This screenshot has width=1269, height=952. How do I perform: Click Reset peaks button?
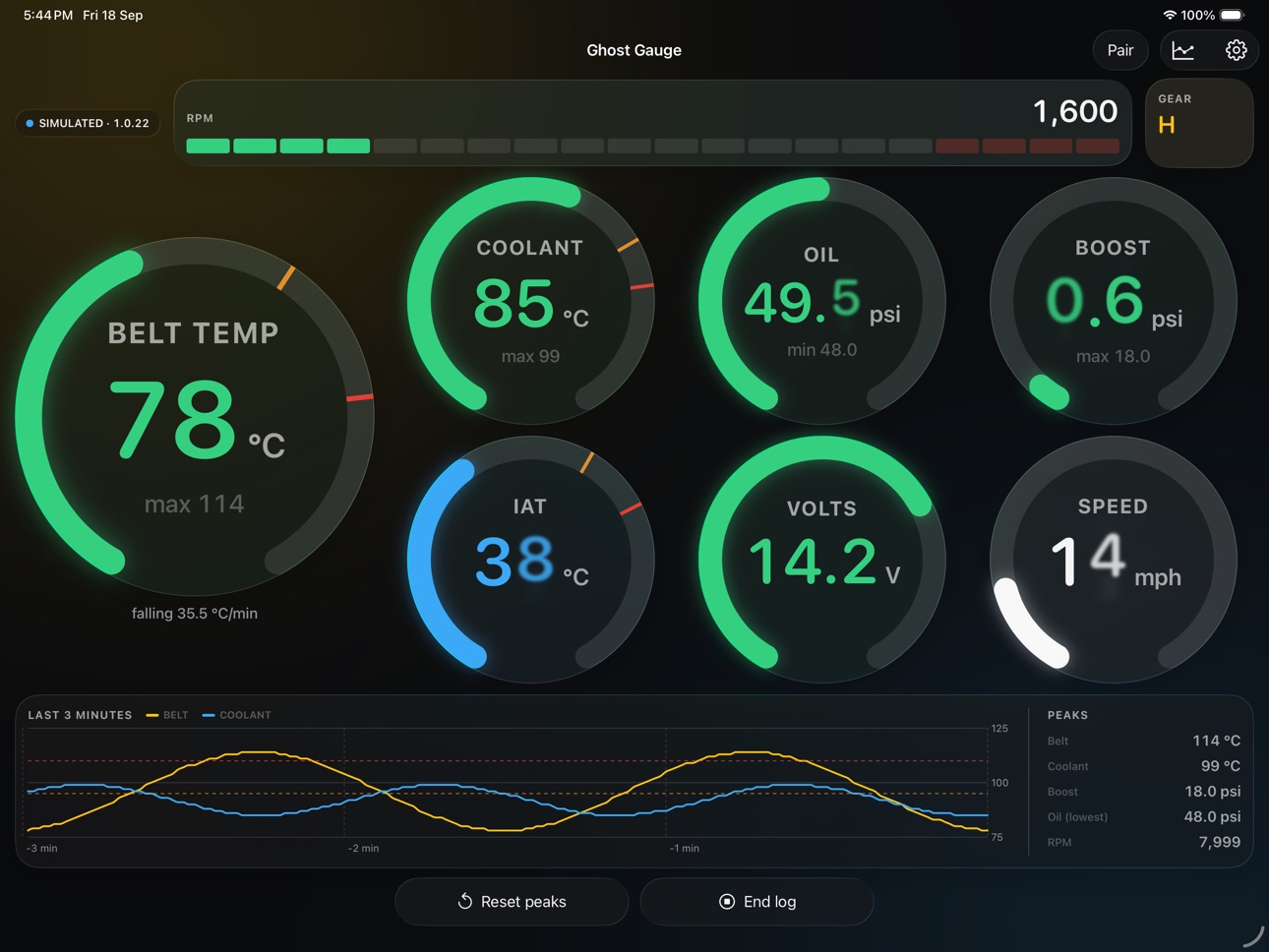512,902
